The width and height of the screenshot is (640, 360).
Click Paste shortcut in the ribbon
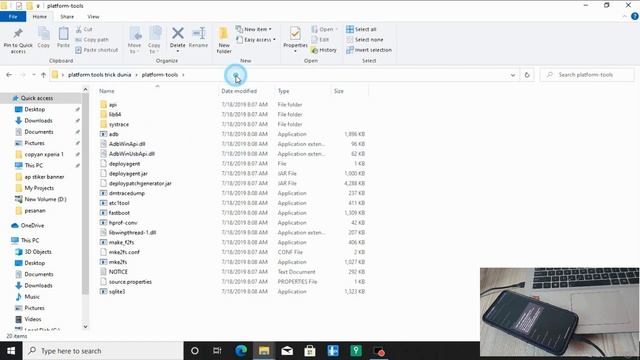[x=97, y=50]
